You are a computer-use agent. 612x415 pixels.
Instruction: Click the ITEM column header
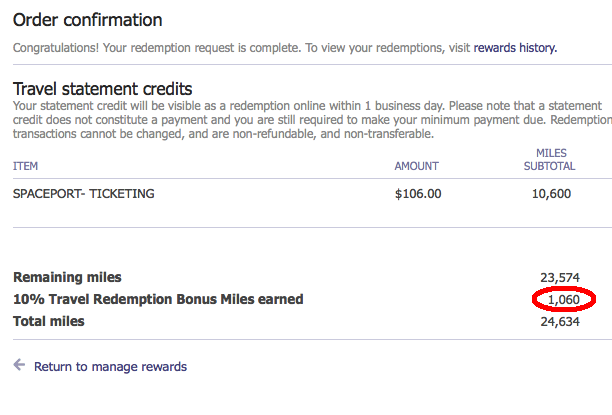tap(25, 166)
